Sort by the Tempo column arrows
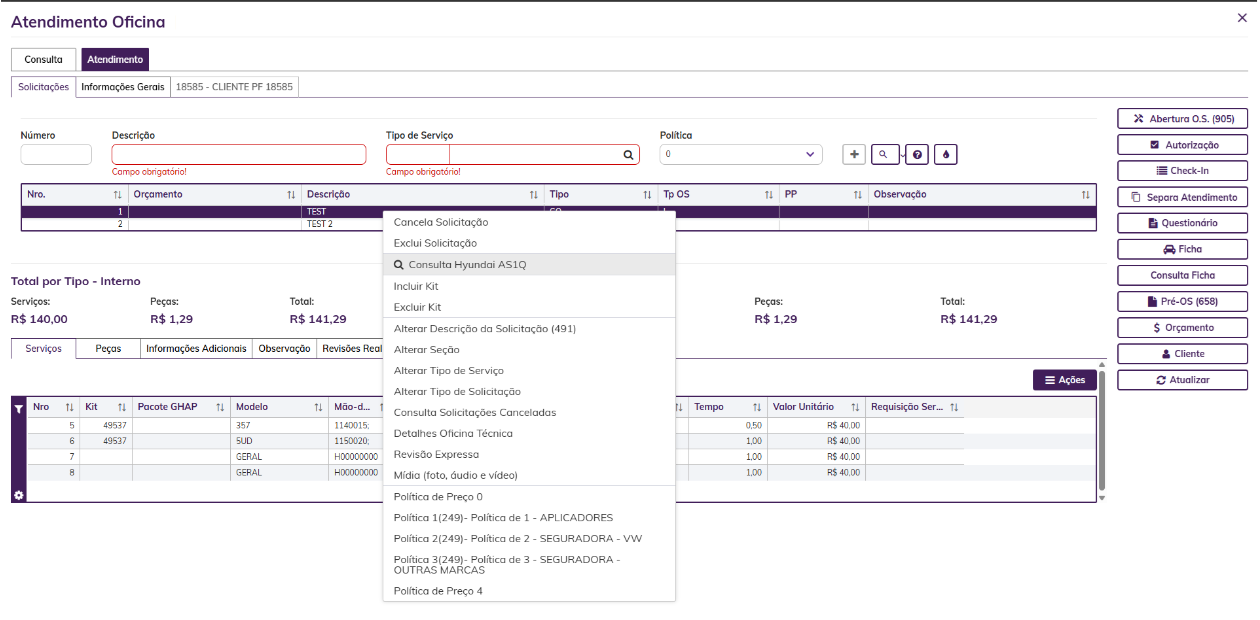Image resolution: width=1260 pixels, height=620 pixels. pyautogui.click(x=756, y=407)
